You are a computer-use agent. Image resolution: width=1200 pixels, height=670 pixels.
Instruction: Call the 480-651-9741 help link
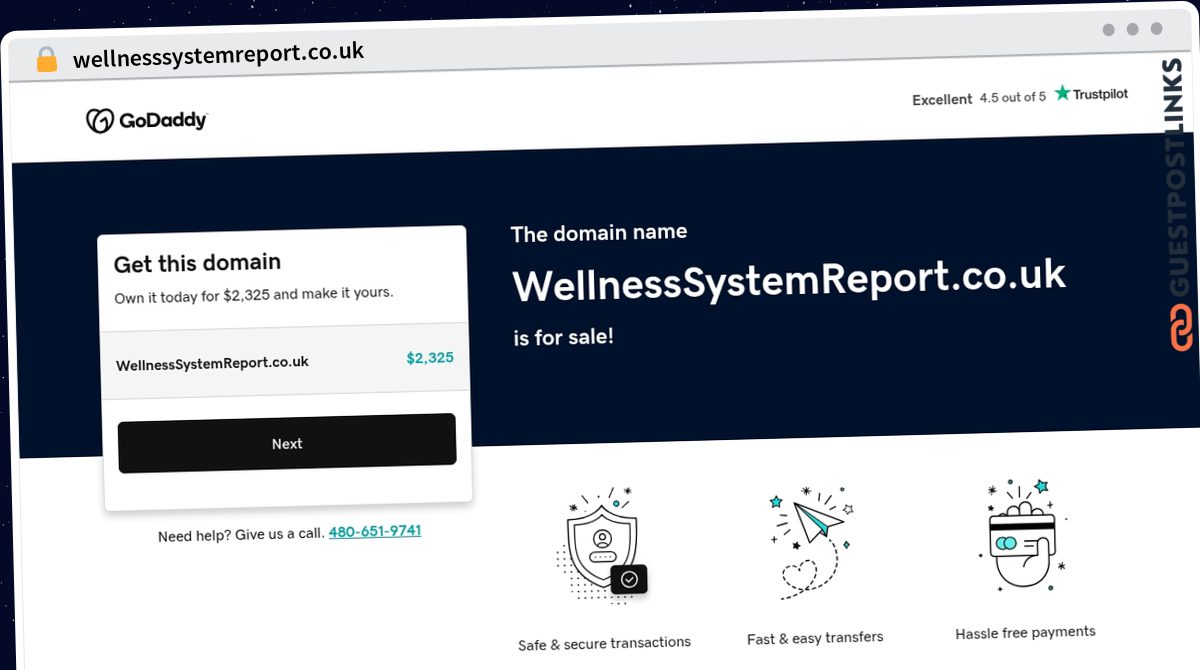(x=375, y=531)
